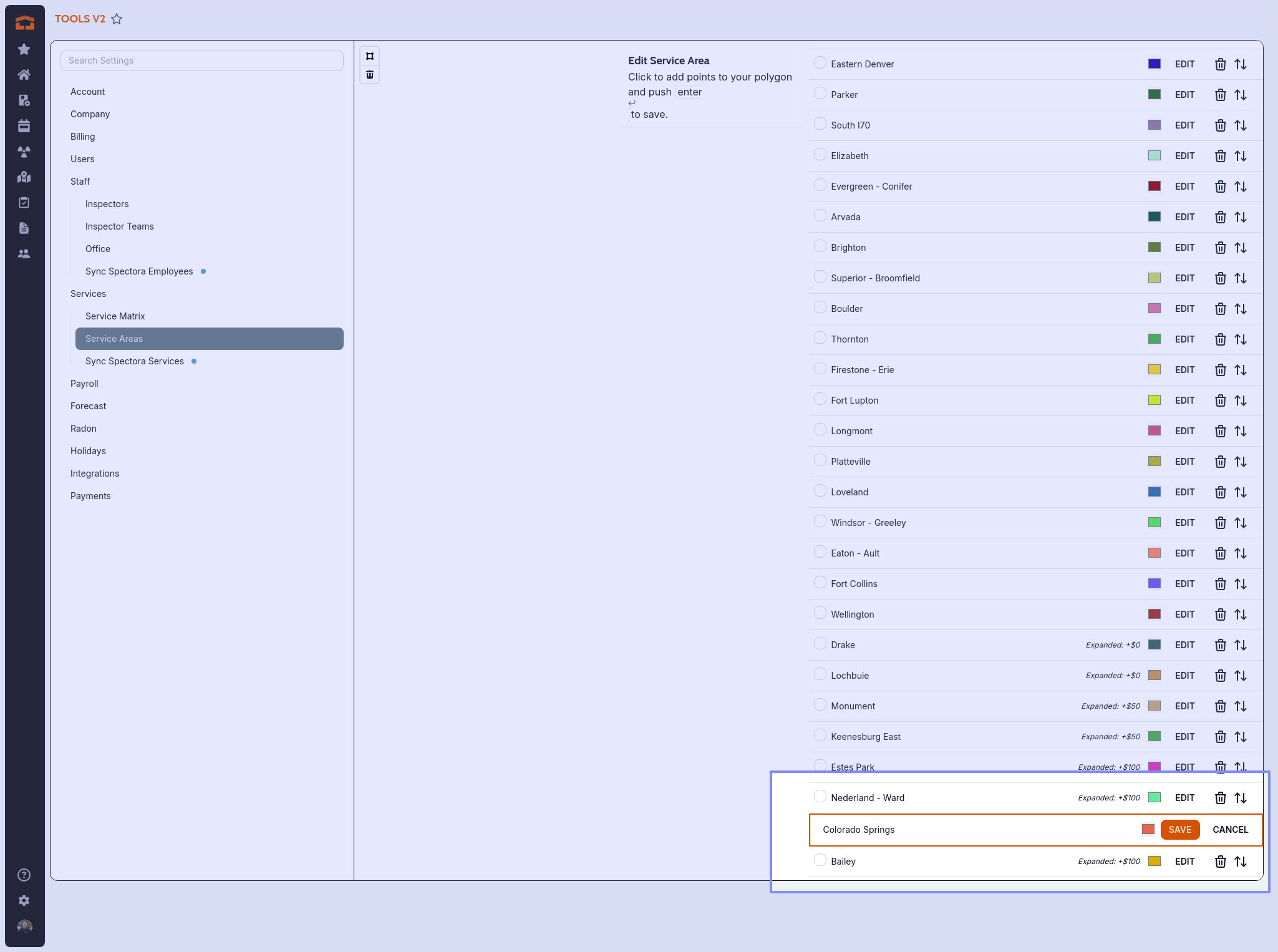The width and height of the screenshot is (1278, 952).
Task: Select the Eastern Denver radio button
Action: [x=820, y=63]
